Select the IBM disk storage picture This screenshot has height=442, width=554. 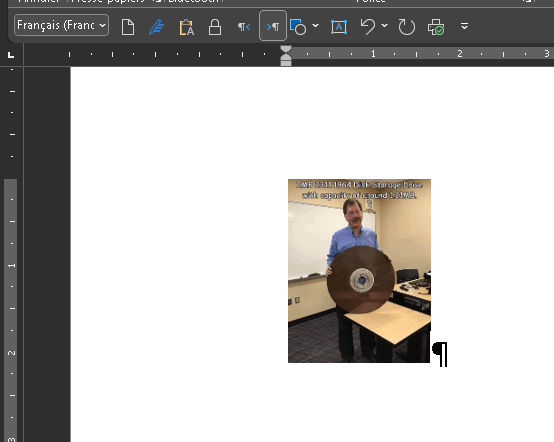[x=359, y=271]
